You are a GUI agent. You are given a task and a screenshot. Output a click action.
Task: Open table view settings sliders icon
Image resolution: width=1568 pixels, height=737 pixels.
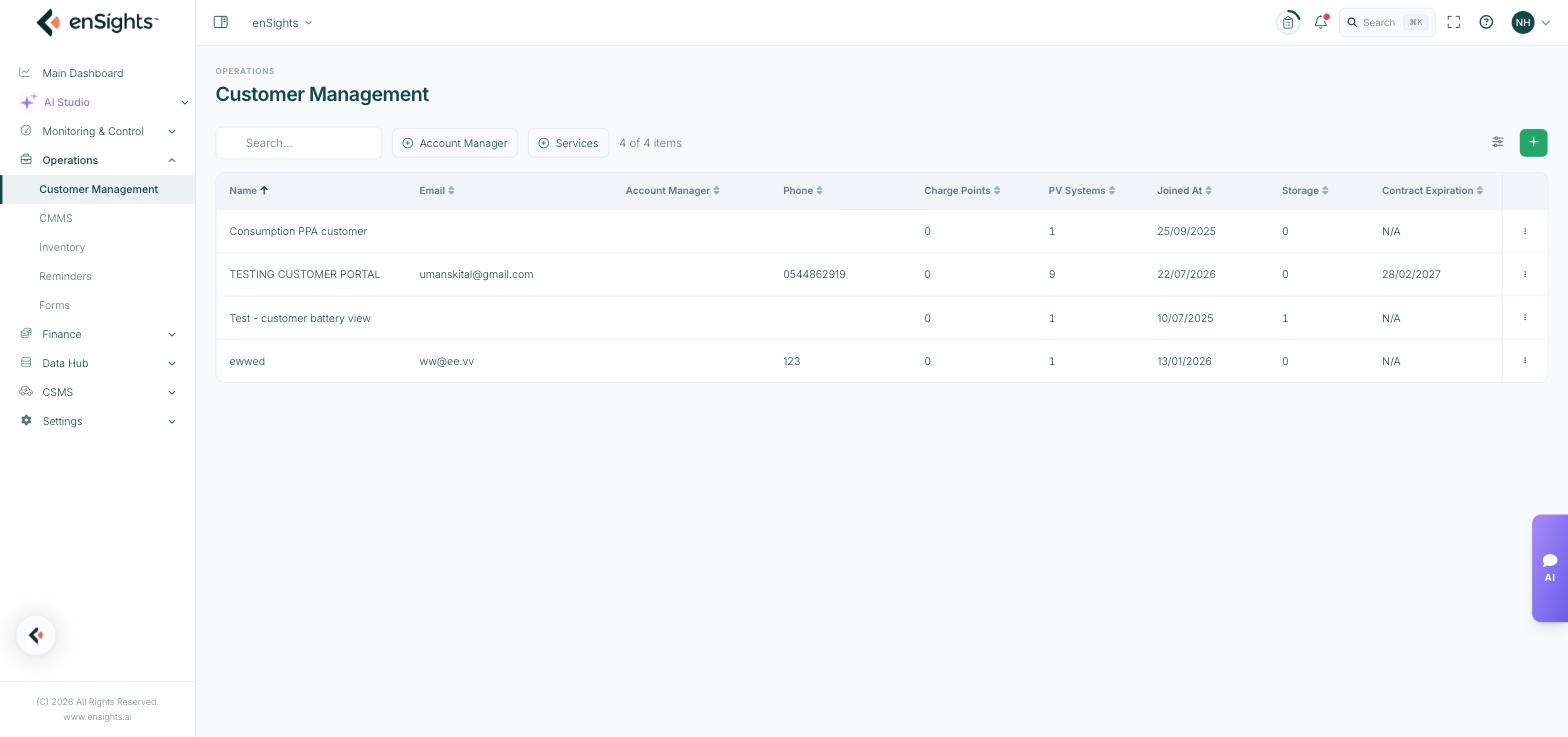(x=1498, y=142)
